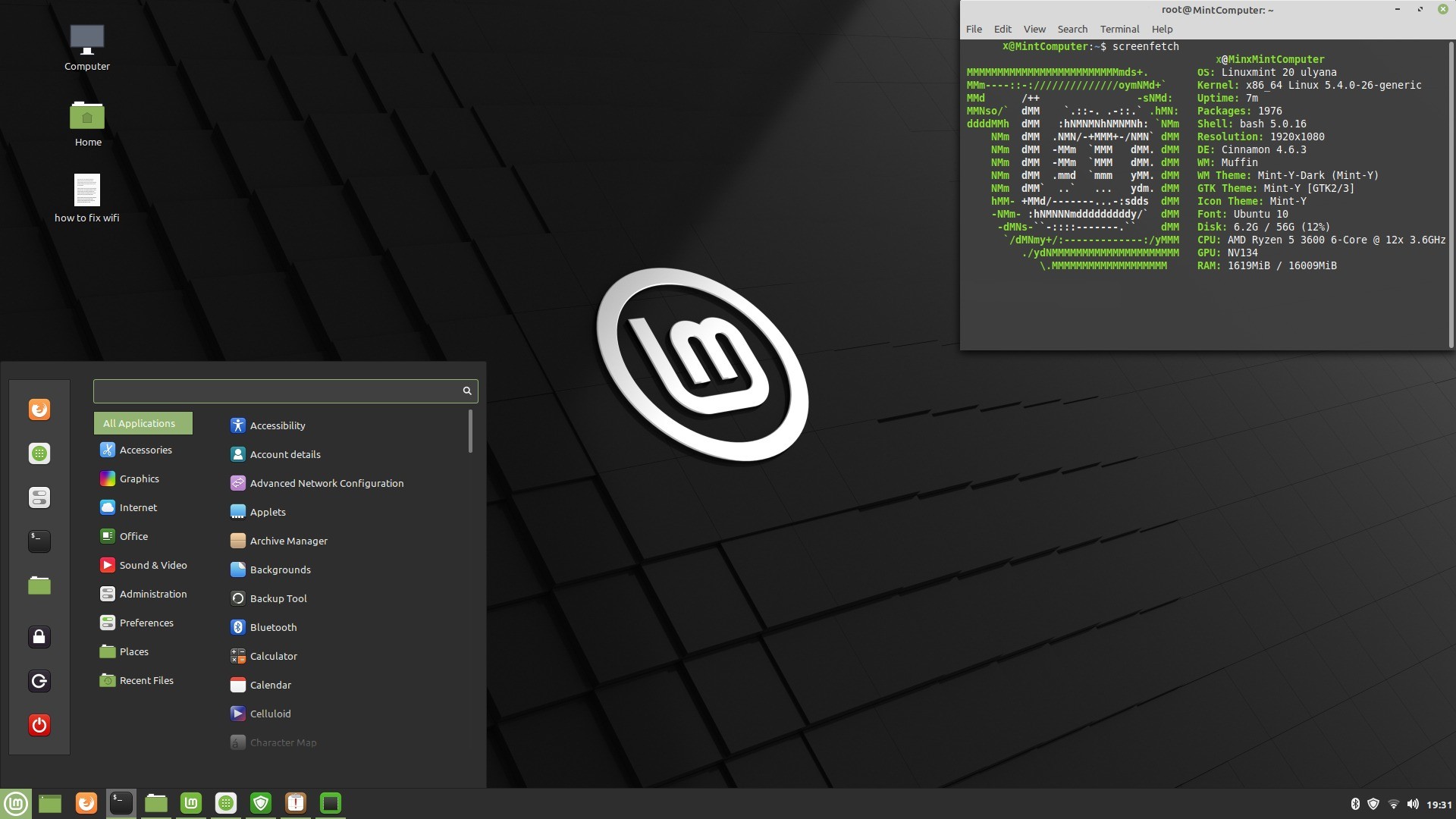The width and height of the screenshot is (1456, 819).
Task: Click inside the application search field
Action: [281, 391]
